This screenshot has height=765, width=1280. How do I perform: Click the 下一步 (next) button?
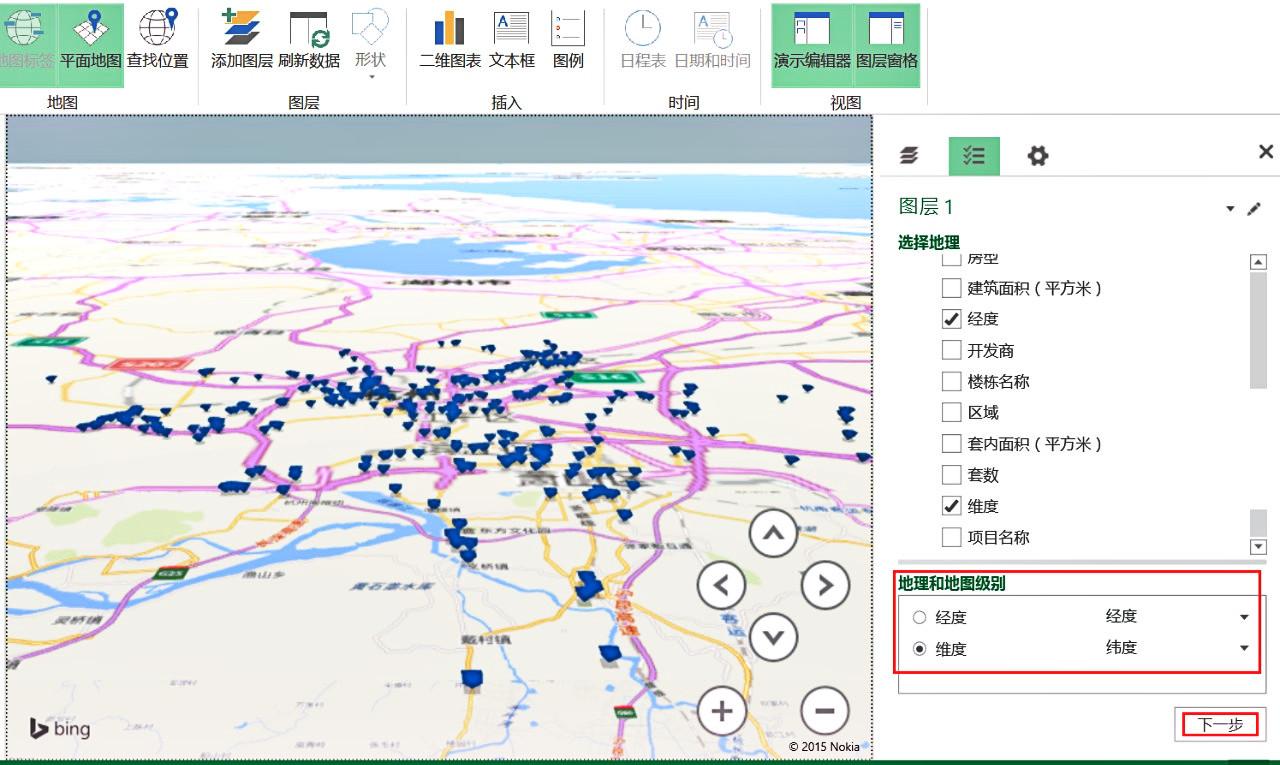1219,722
